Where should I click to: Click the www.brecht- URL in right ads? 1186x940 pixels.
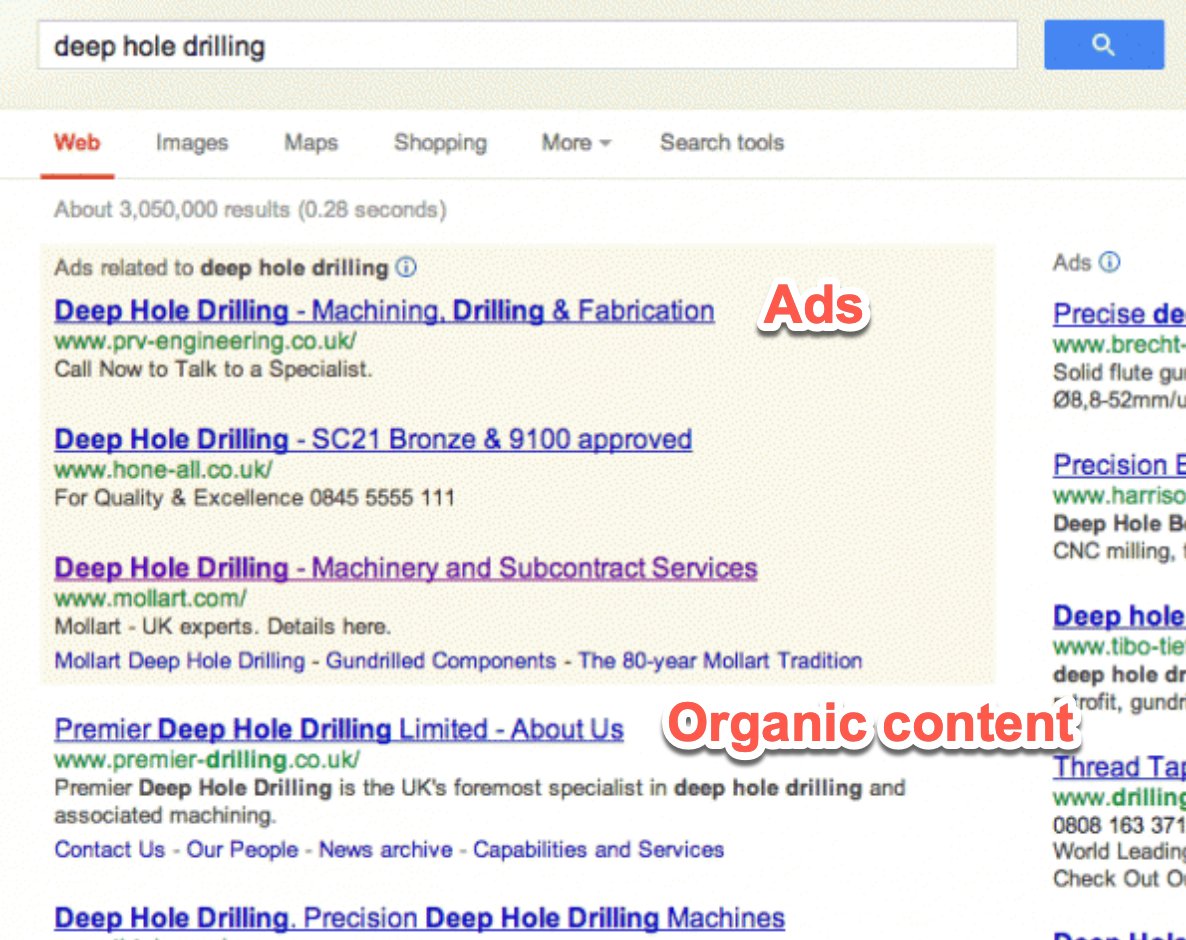tap(1119, 344)
